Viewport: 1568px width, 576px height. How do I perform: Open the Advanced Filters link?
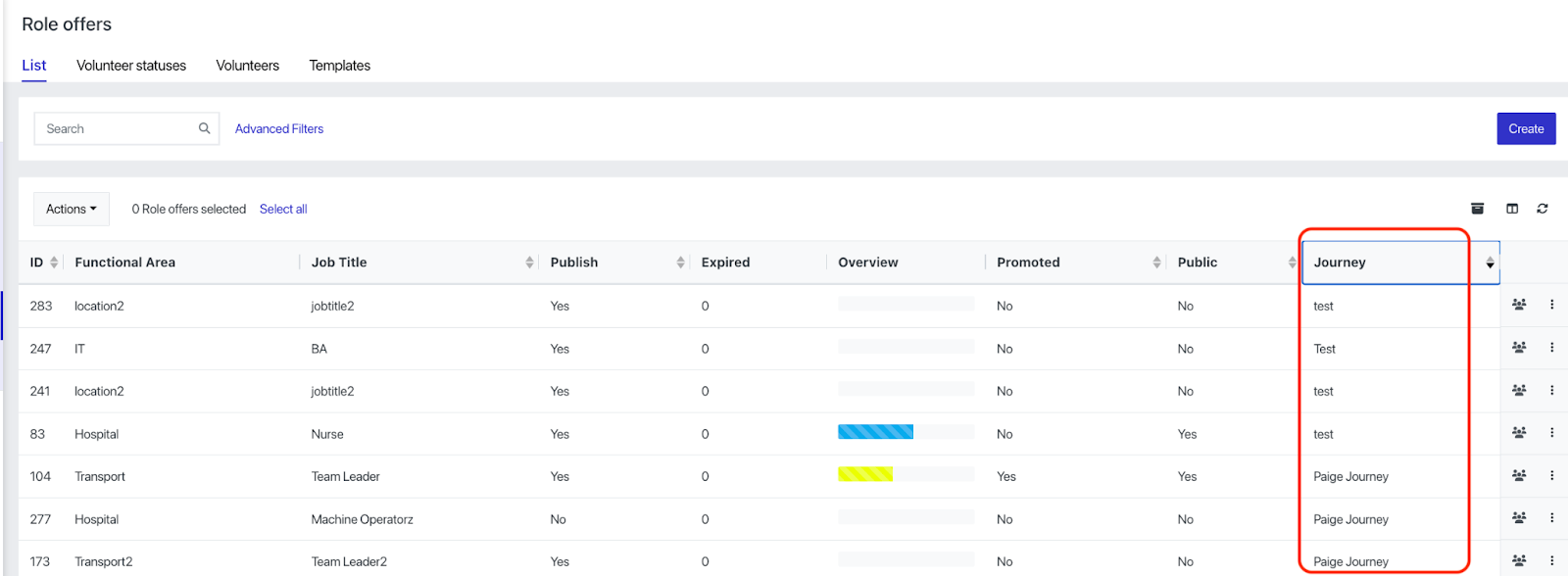coord(279,128)
